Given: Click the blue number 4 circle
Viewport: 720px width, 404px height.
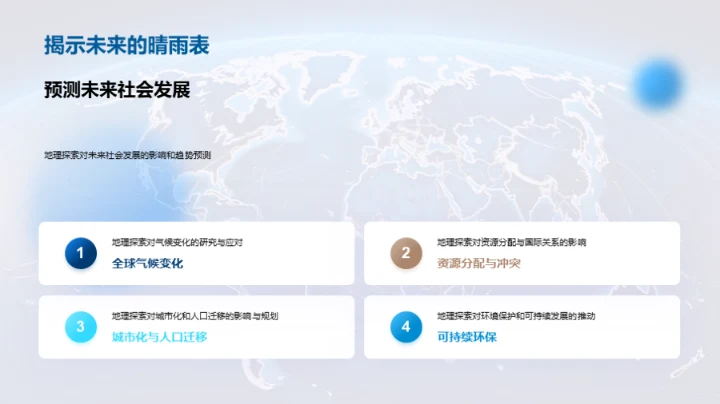Looking at the screenshot, I should [406, 326].
